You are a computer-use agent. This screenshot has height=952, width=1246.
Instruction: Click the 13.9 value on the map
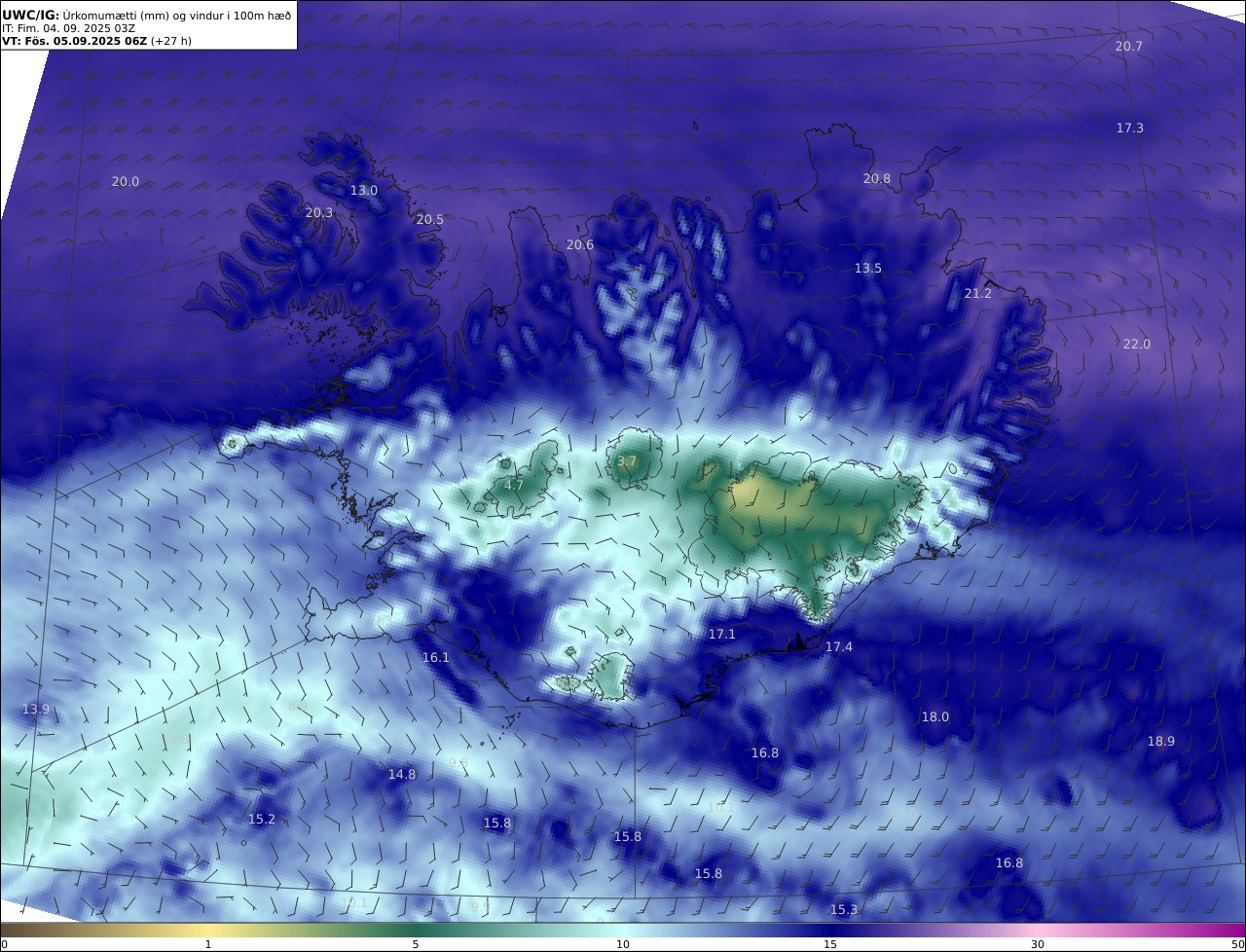[36, 710]
